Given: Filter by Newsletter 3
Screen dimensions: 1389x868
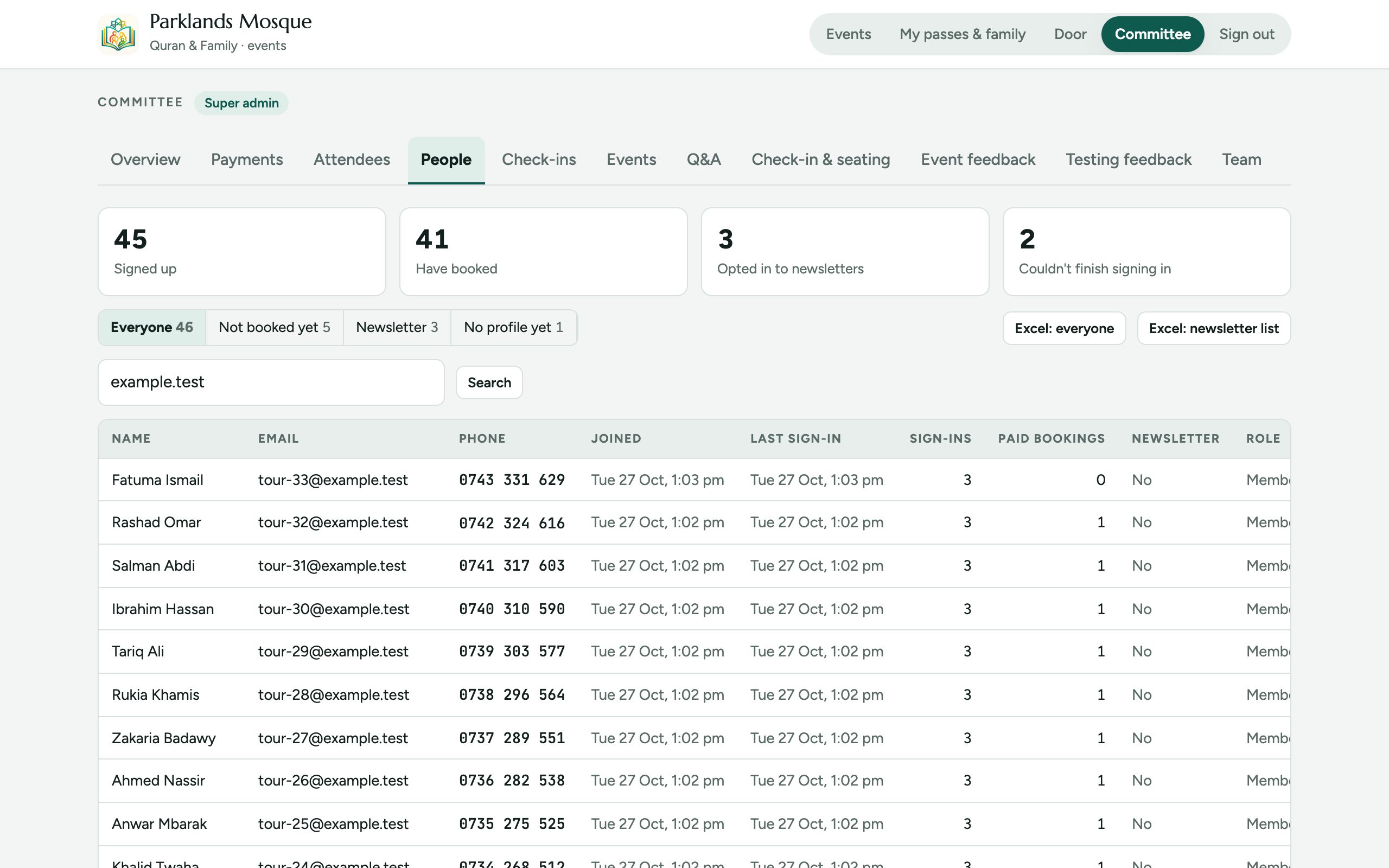Looking at the screenshot, I should pyautogui.click(x=397, y=328).
